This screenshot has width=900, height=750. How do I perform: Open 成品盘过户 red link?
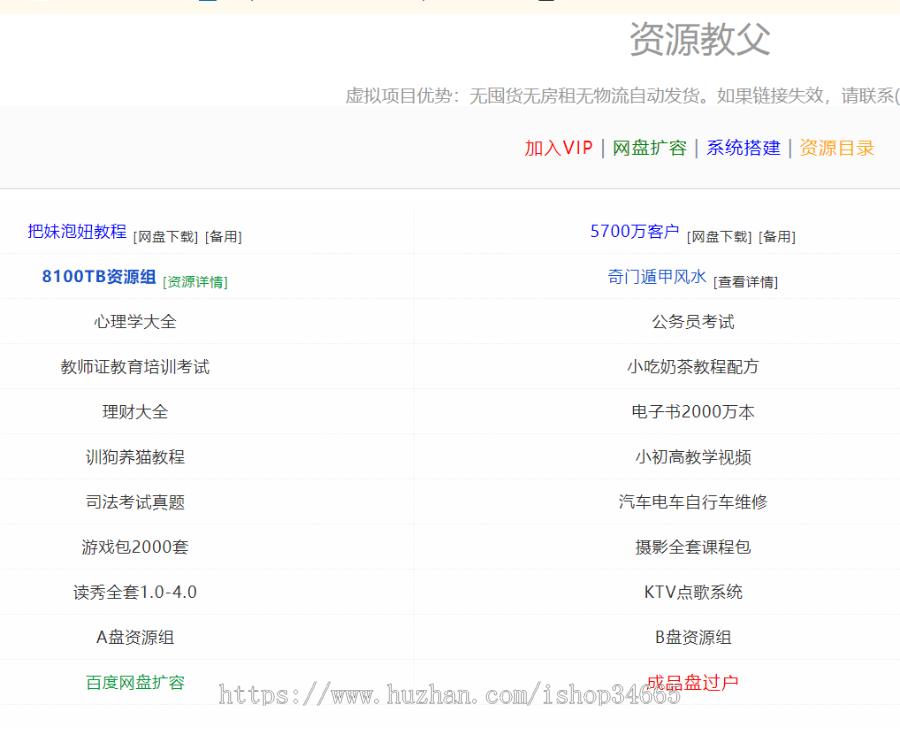[693, 683]
